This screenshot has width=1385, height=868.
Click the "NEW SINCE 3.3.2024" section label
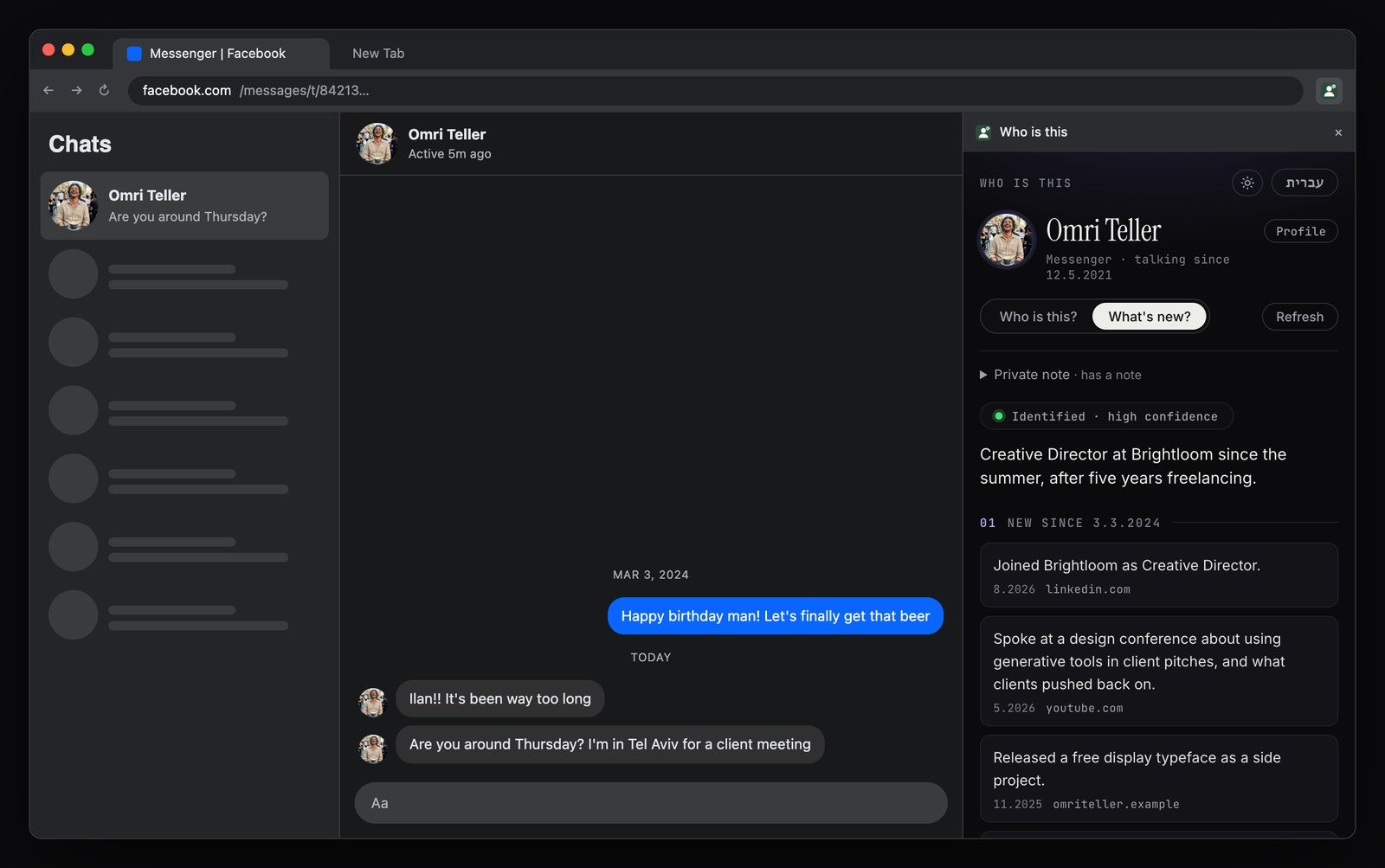click(1083, 523)
